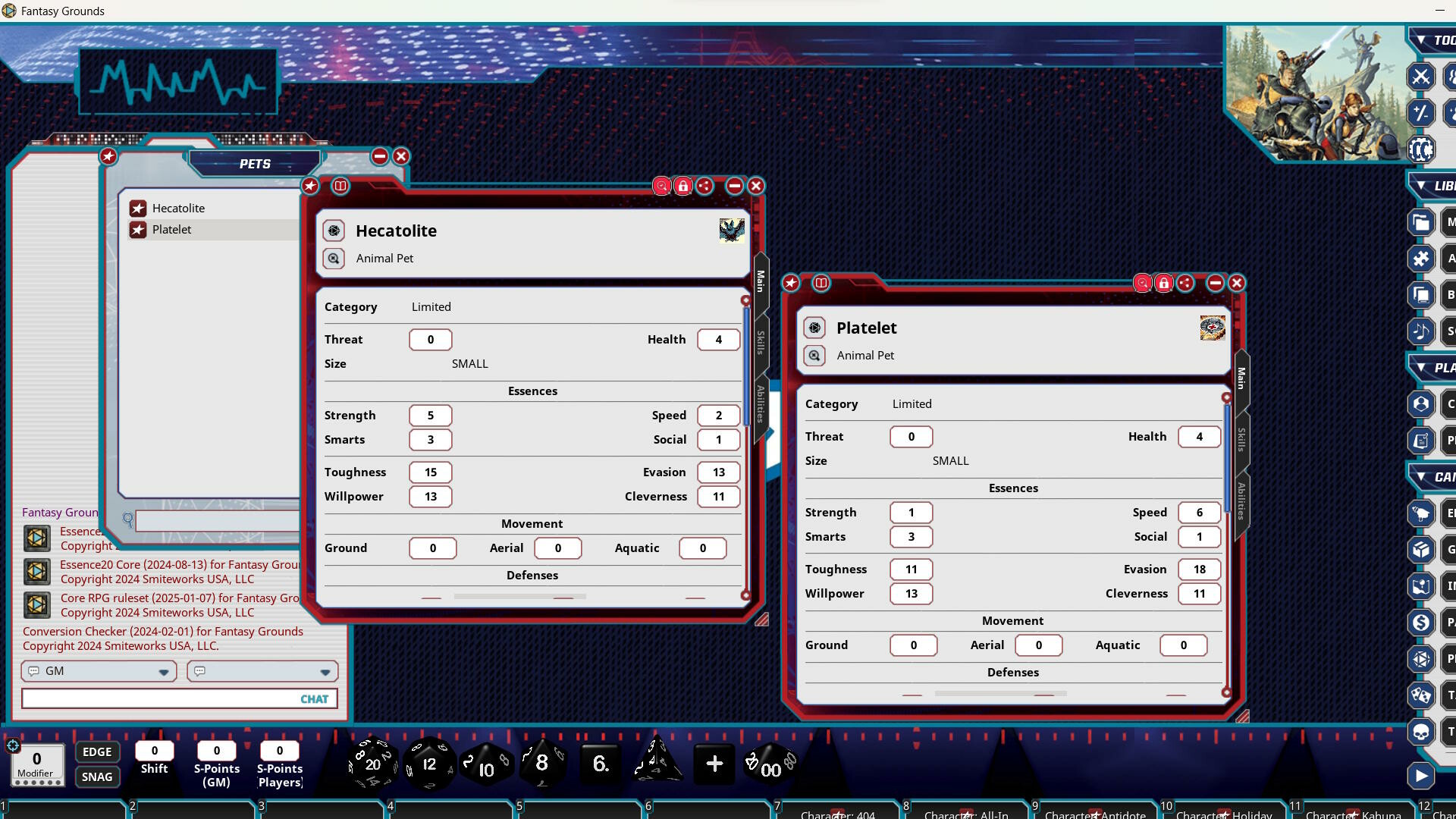Click the share icon on the Platelet window

[x=1186, y=283]
